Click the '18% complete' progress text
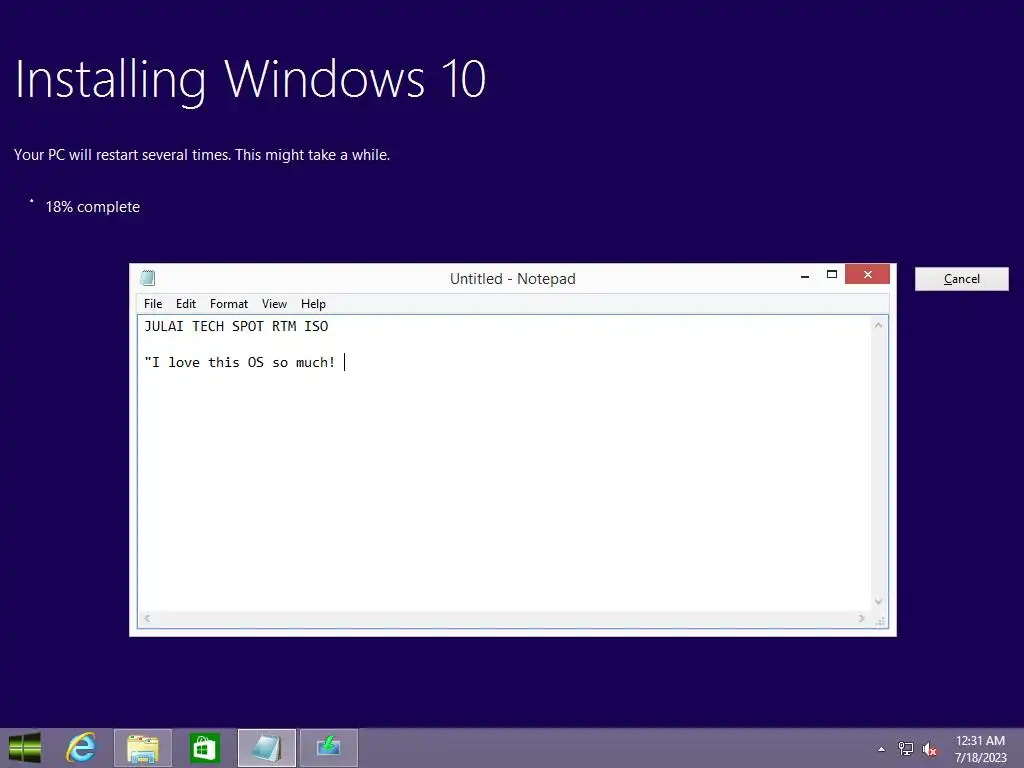The height and width of the screenshot is (768, 1024). pyautogui.click(x=93, y=207)
